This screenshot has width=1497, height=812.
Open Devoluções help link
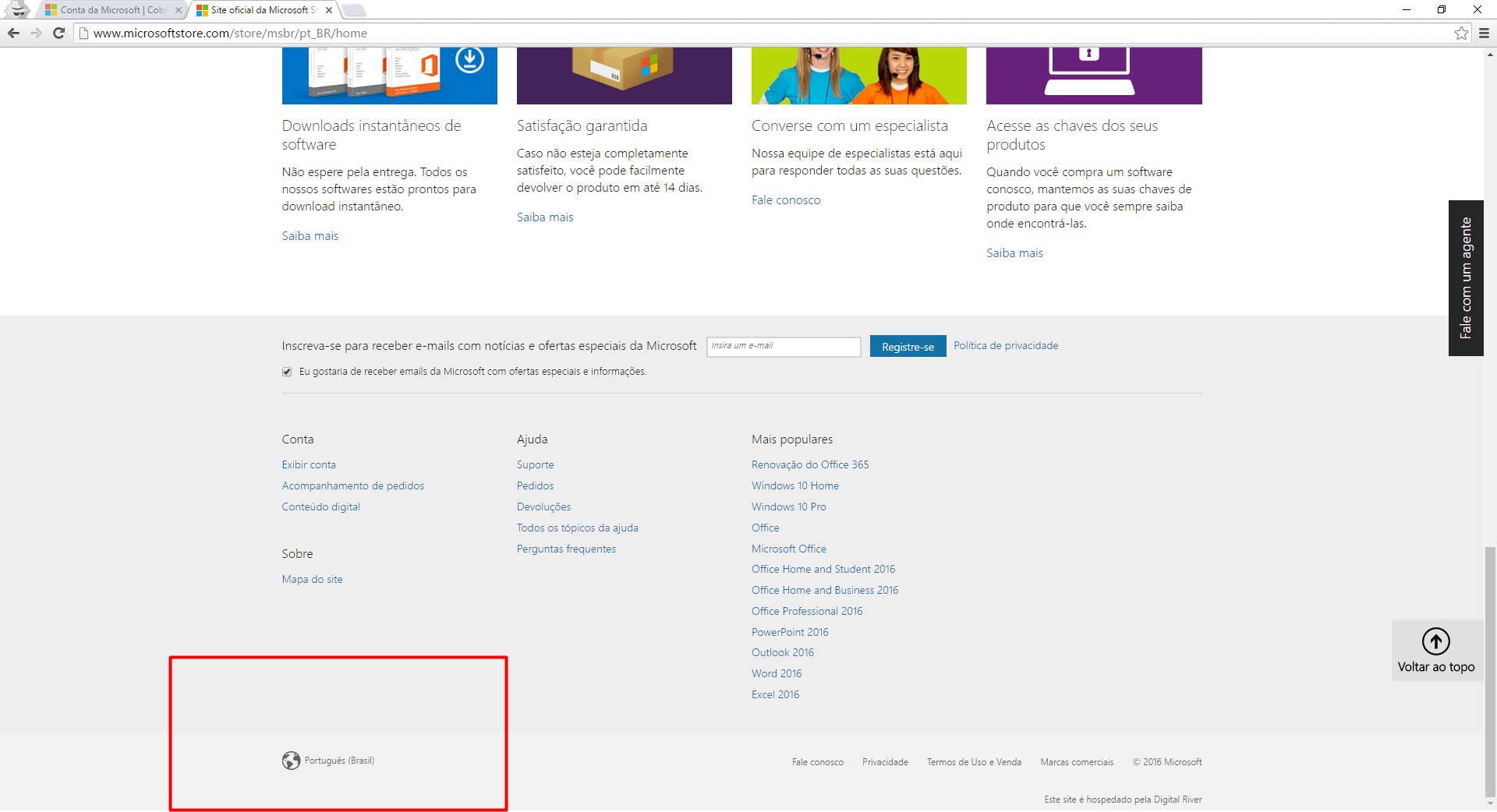coord(543,507)
